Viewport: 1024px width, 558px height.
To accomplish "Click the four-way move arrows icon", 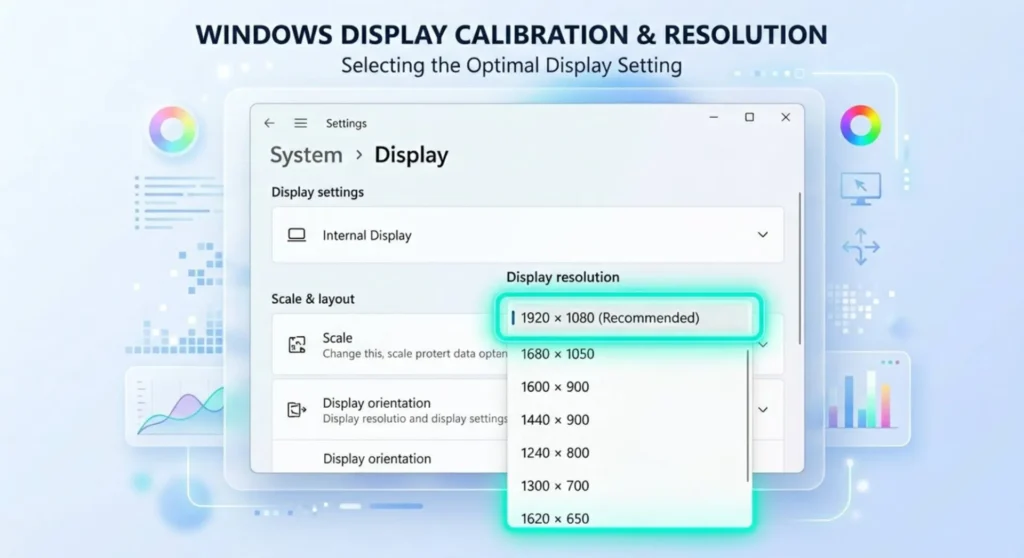I will coord(861,246).
